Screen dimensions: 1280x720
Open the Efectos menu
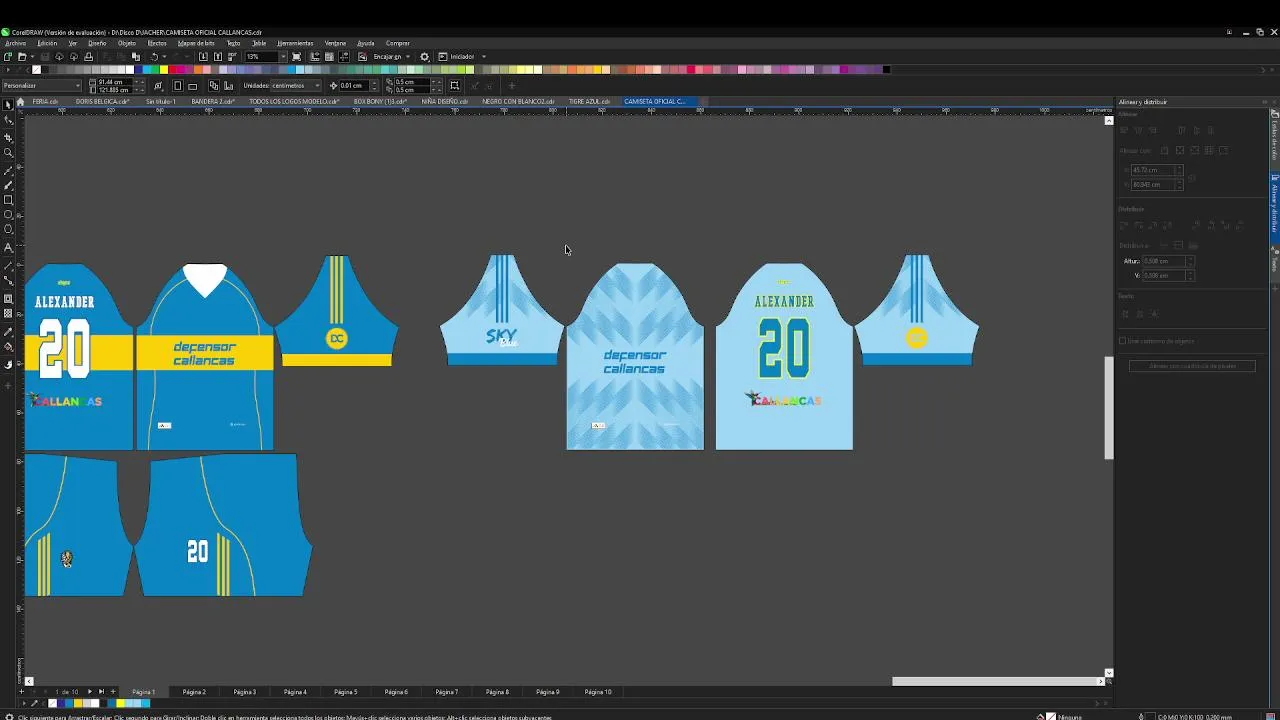157,43
